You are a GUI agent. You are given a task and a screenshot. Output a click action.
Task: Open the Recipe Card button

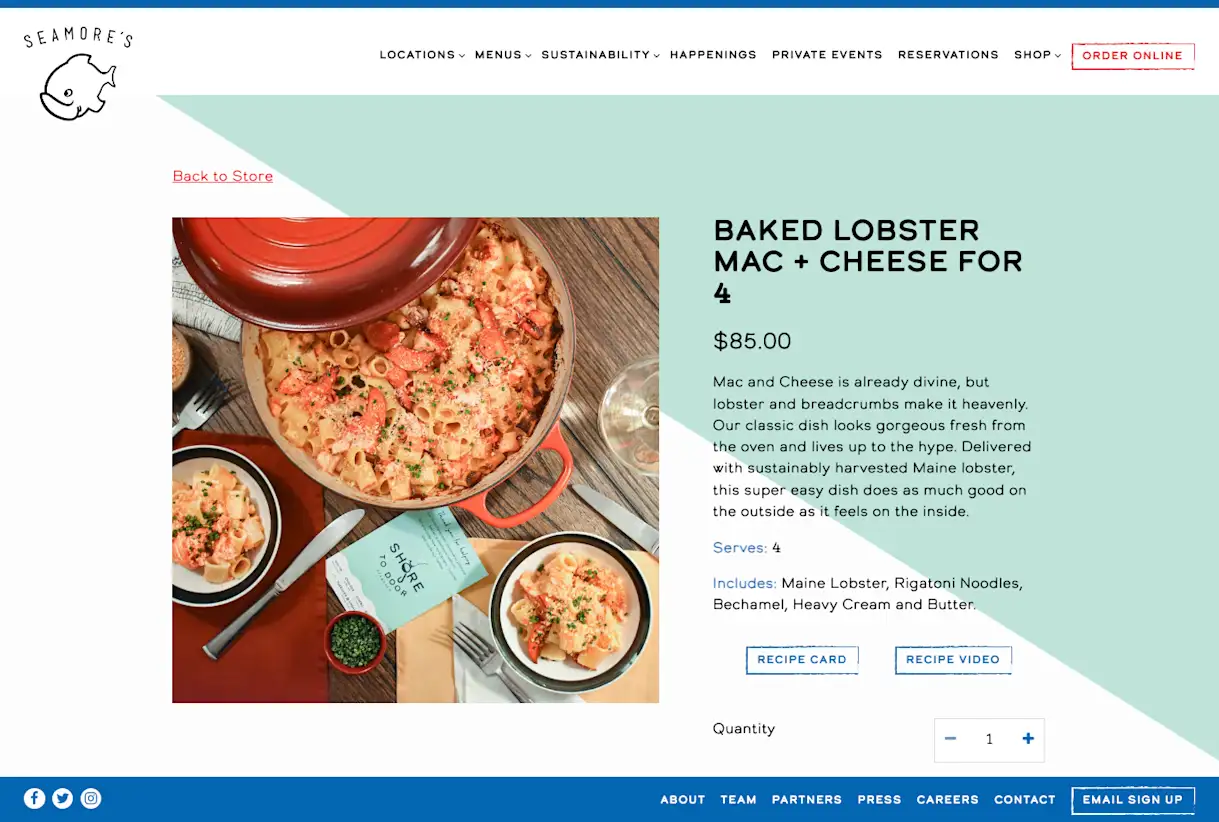802,660
